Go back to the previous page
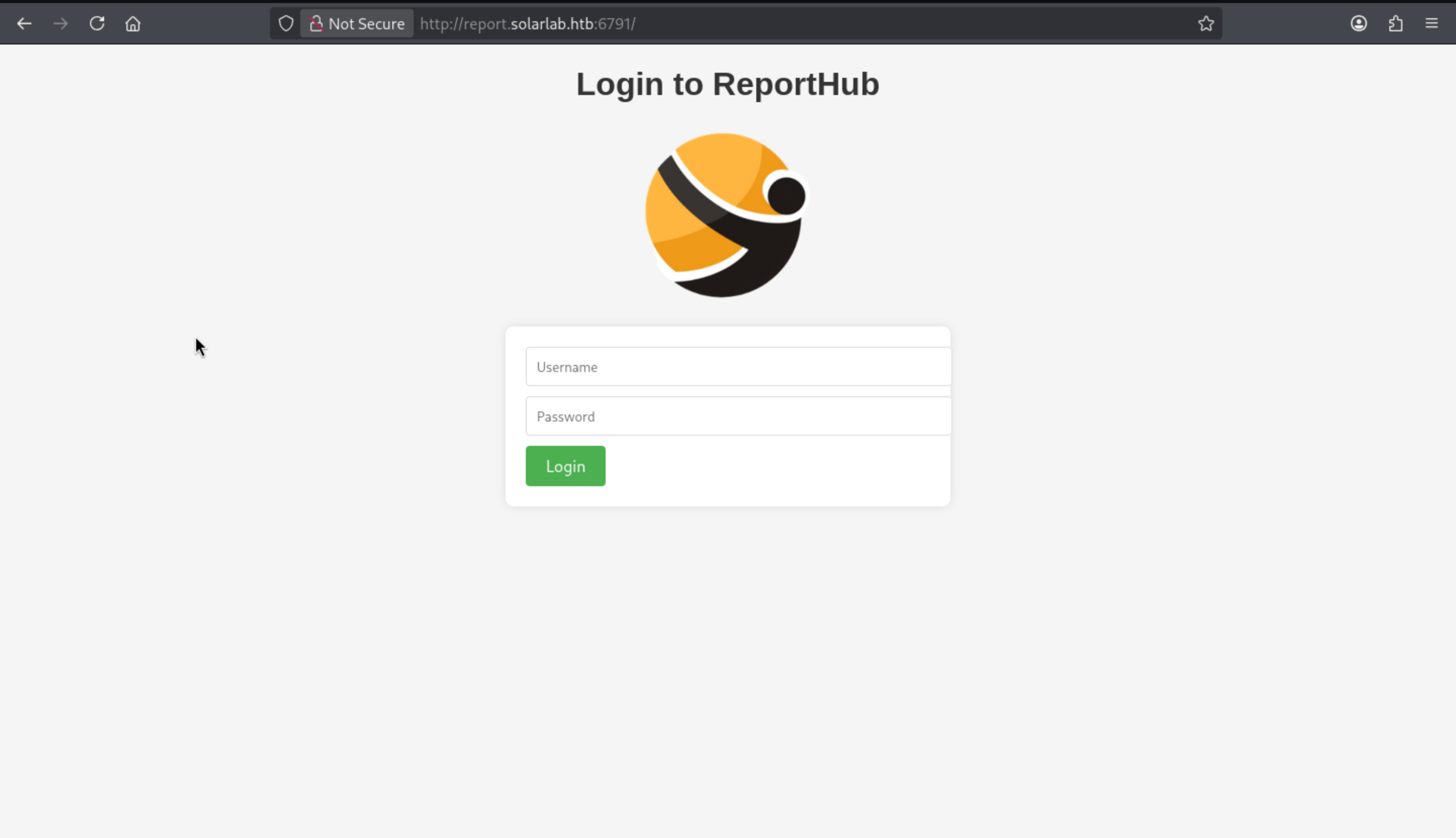This screenshot has height=838, width=1456. (x=24, y=24)
